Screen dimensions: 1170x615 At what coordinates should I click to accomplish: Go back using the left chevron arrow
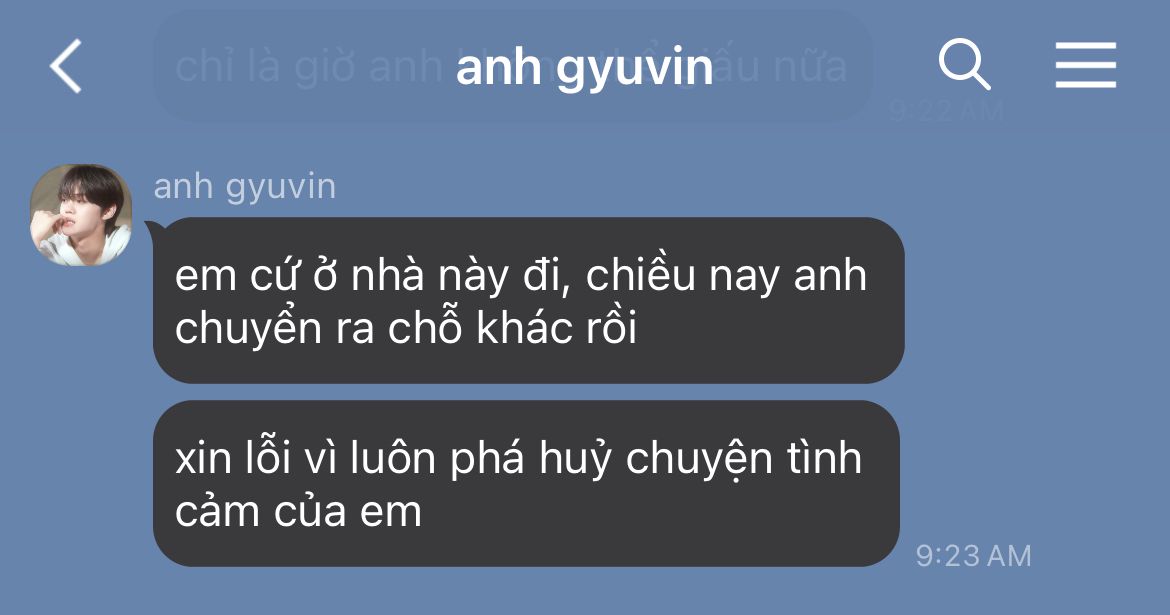coord(66,66)
